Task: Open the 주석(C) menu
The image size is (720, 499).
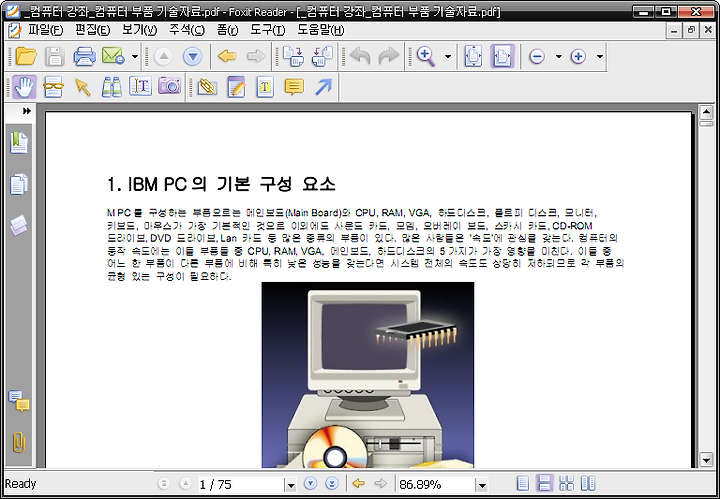Action: [x=186, y=30]
